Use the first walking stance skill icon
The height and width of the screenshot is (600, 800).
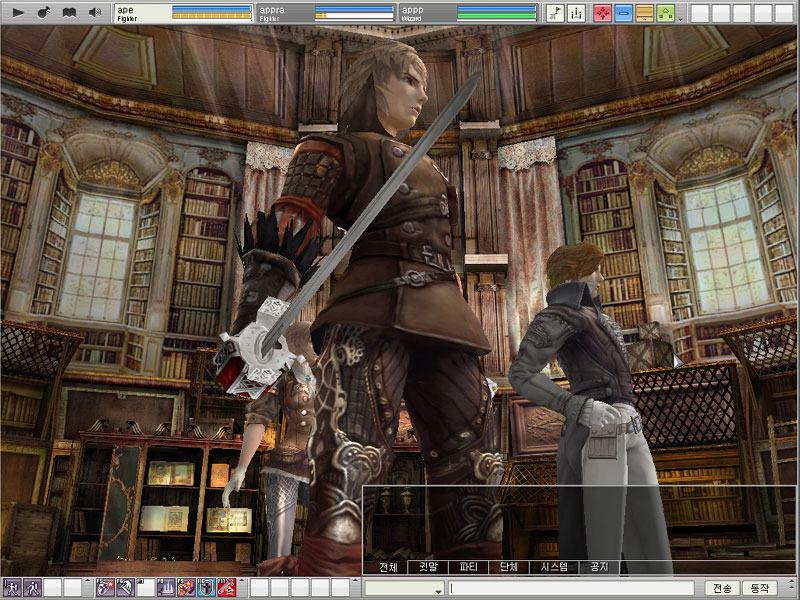click(x=11, y=588)
